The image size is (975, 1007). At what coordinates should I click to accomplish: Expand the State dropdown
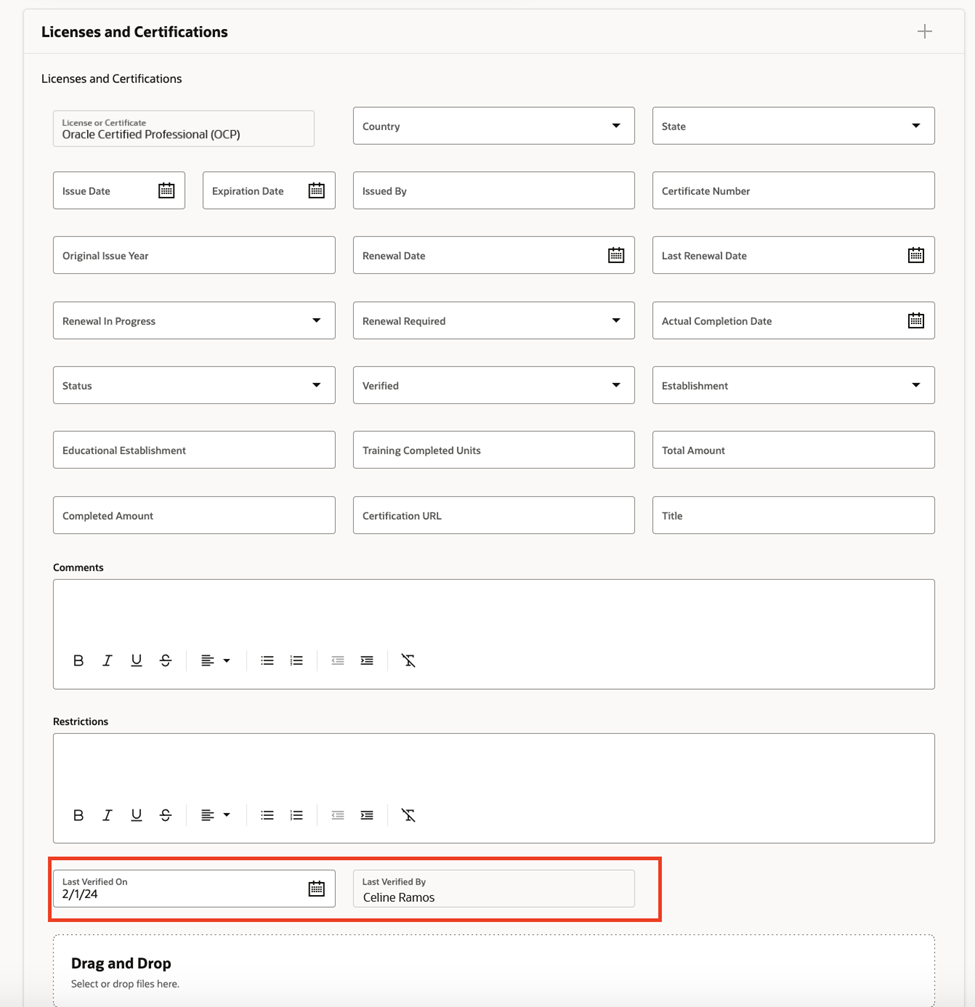[793, 126]
